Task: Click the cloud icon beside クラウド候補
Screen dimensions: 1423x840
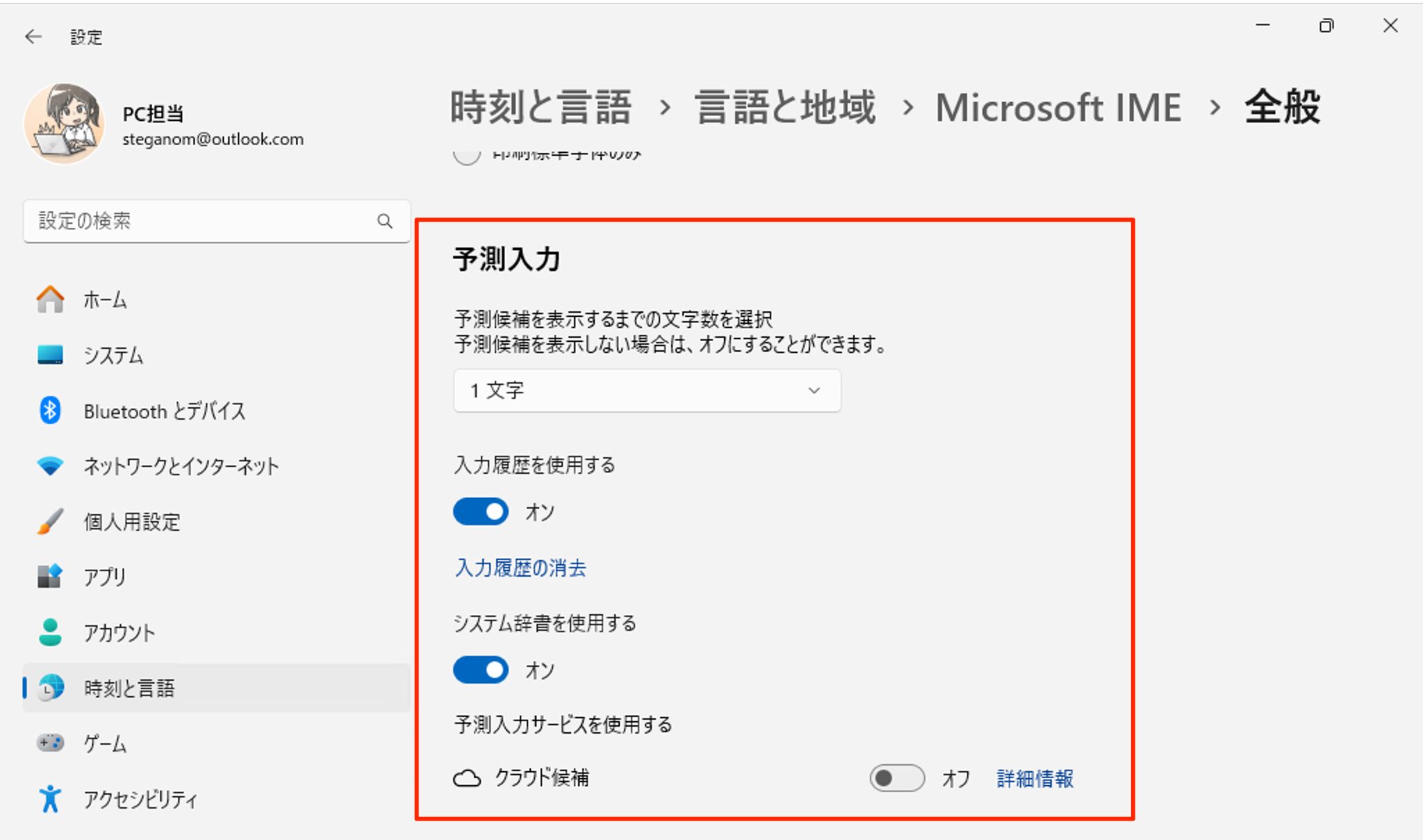Action: (x=468, y=778)
